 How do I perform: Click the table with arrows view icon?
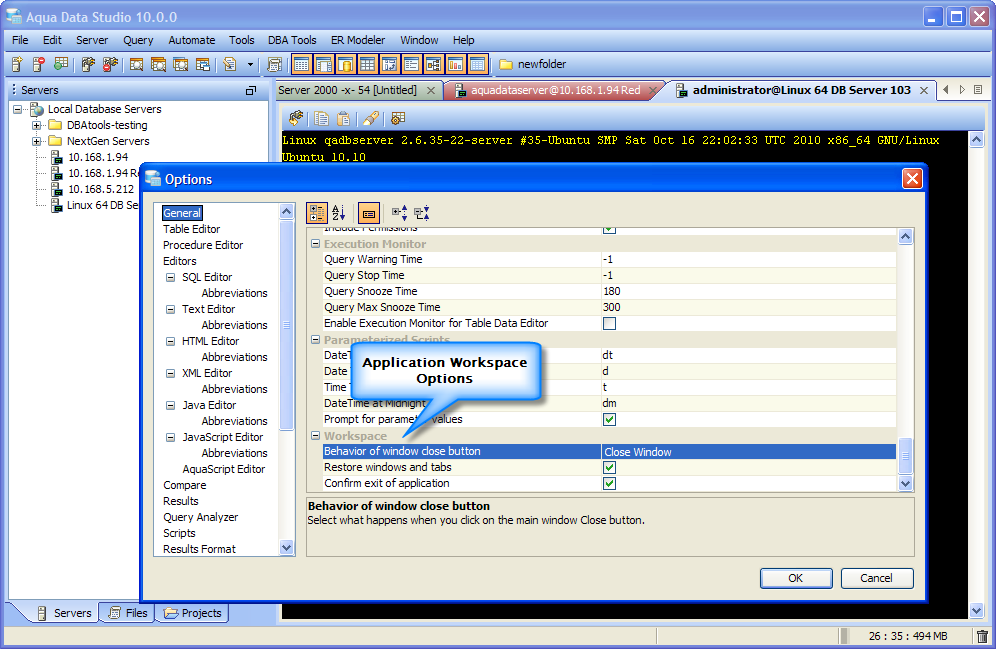click(389, 64)
